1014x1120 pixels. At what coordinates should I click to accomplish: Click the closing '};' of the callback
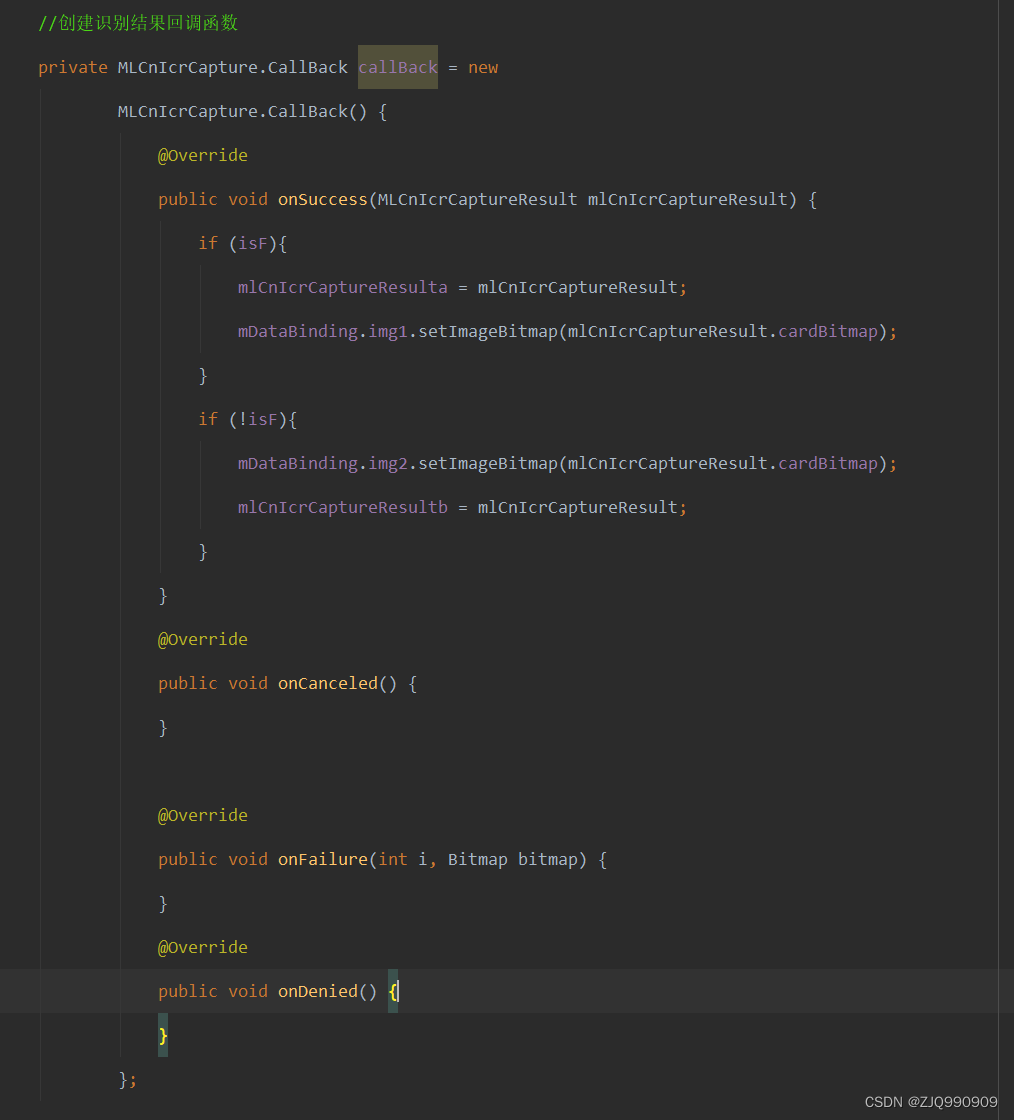pos(128,1079)
